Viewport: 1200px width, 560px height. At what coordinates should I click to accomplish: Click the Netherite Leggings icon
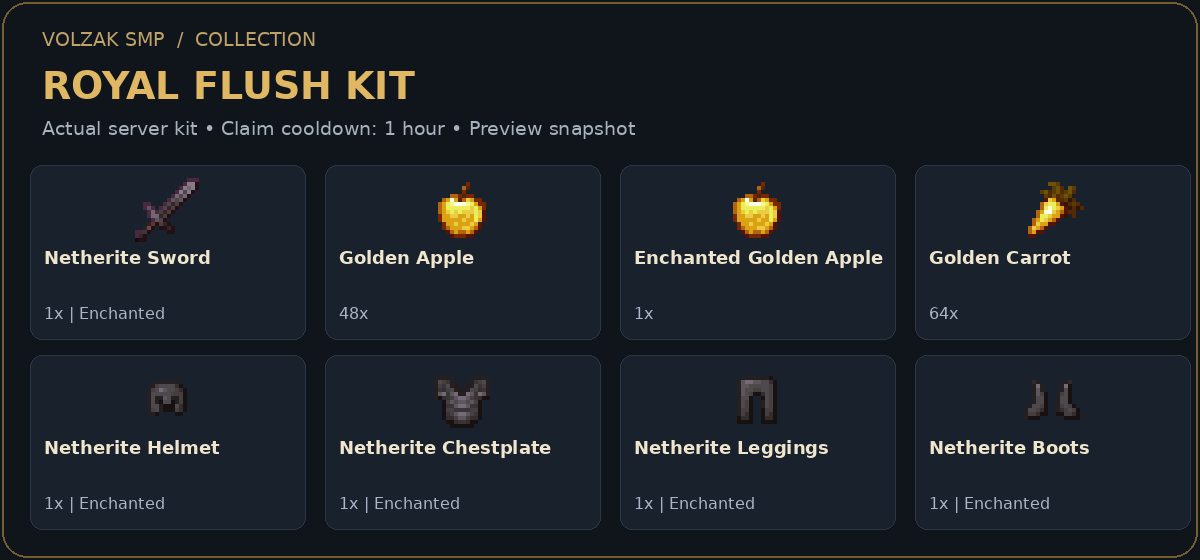pyautogui.click(x=758, y=400)
